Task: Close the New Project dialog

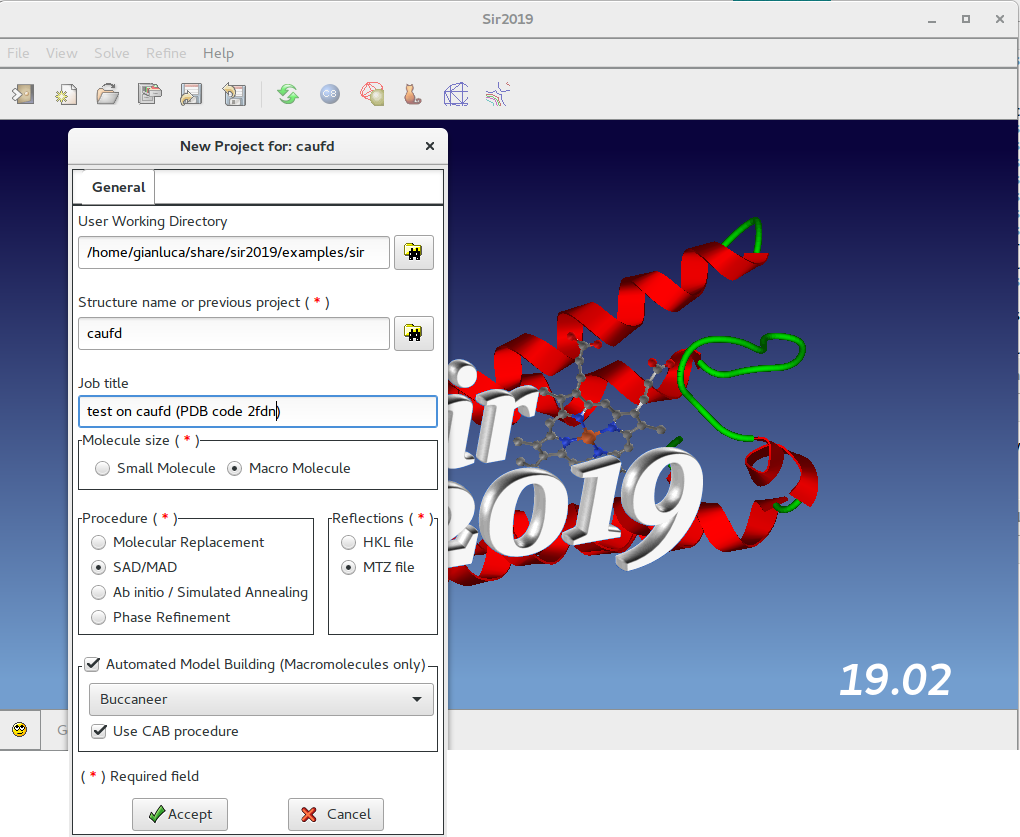Action: coord(430,146)
